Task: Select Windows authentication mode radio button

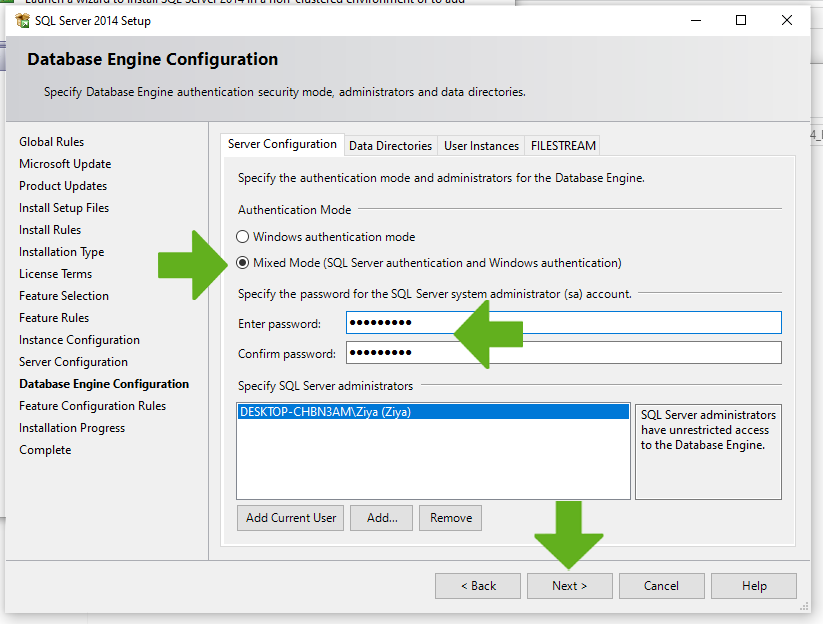Action: [241, 237]
